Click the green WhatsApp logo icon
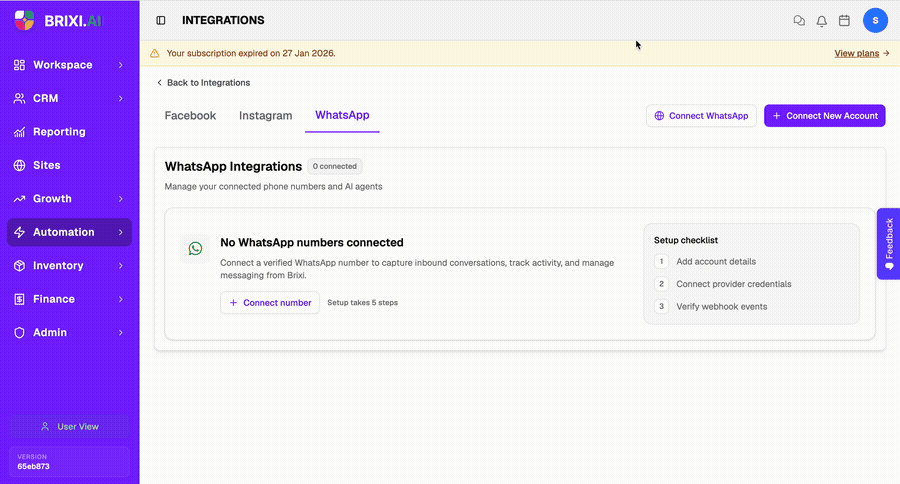Viewport: 900px width, 484px height. pos(195,249)
